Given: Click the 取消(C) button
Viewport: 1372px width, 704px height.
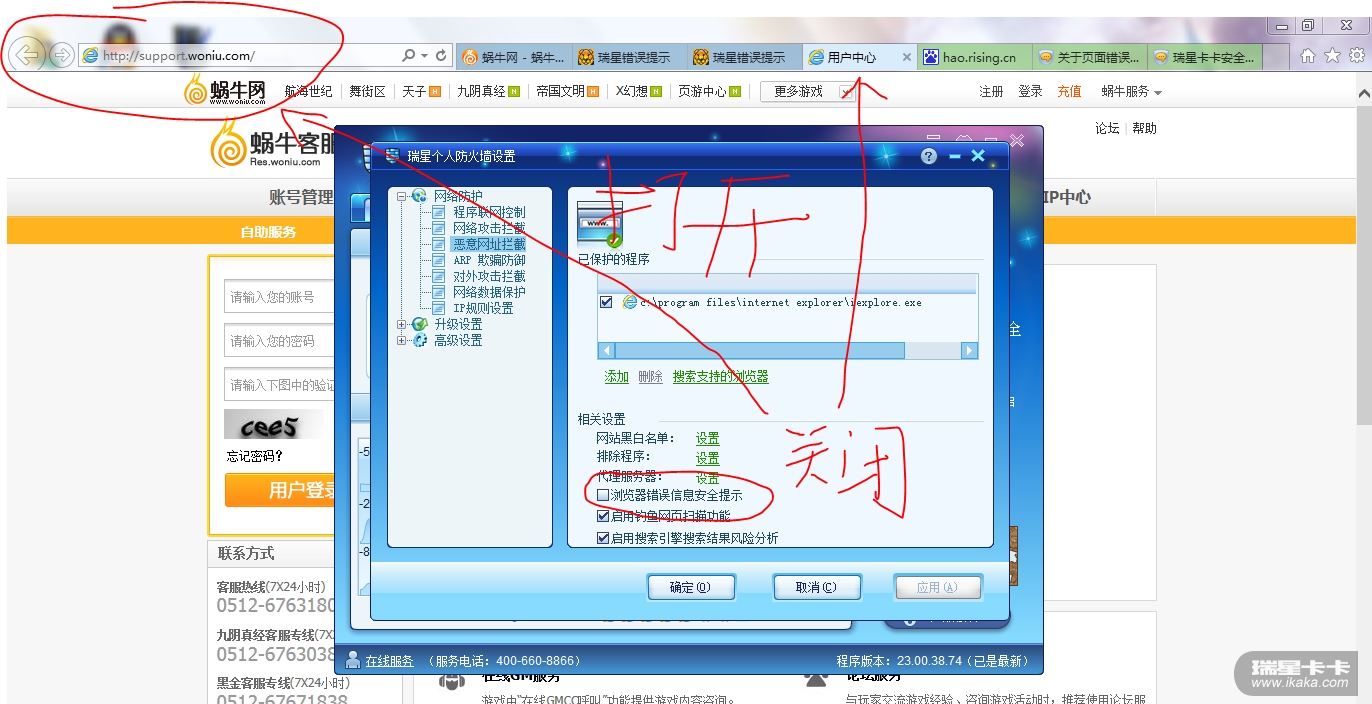Looking at the screenshot, I should coord(816,587).
